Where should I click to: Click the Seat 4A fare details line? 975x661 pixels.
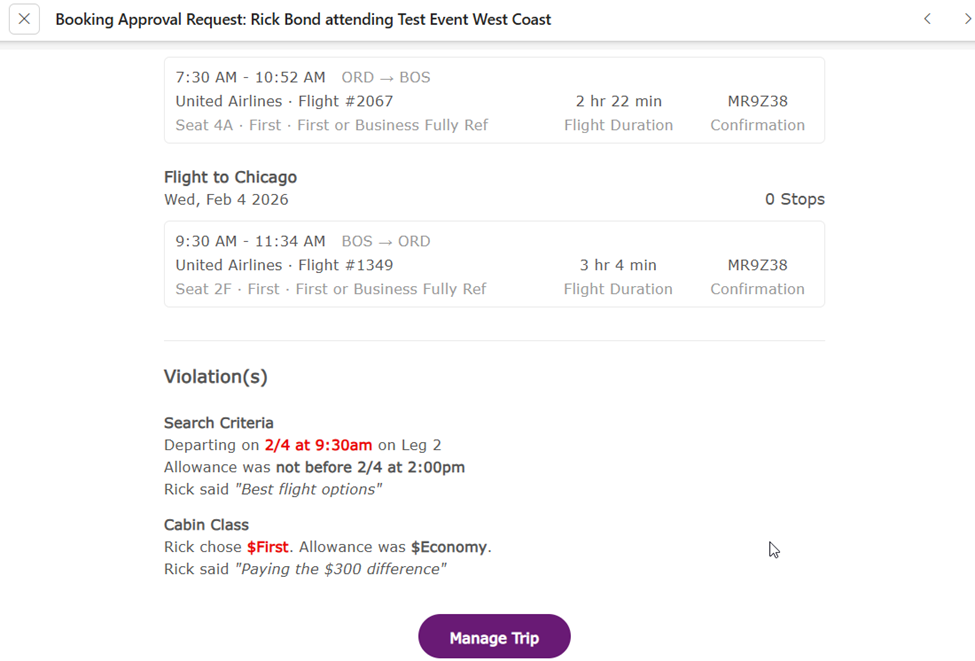[x=331, y=125]
